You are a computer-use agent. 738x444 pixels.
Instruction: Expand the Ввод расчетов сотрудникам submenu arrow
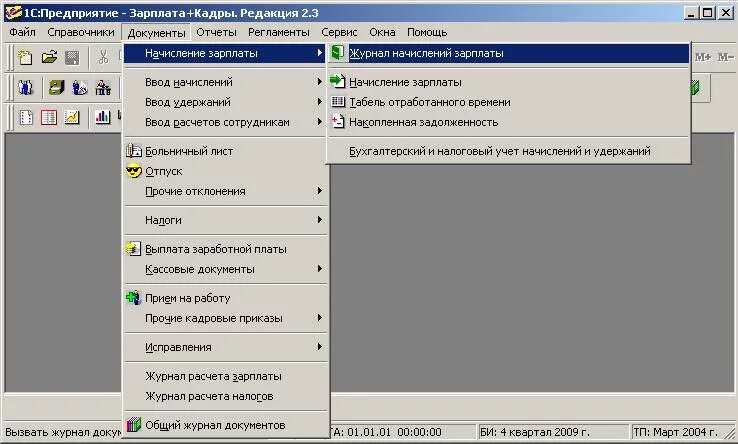pos(320,122)
